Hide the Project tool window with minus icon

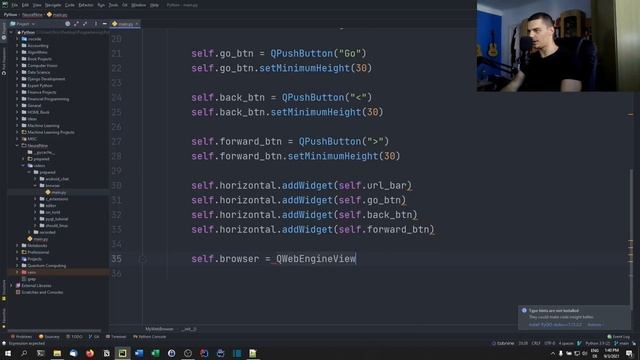[x=104, y=24]
